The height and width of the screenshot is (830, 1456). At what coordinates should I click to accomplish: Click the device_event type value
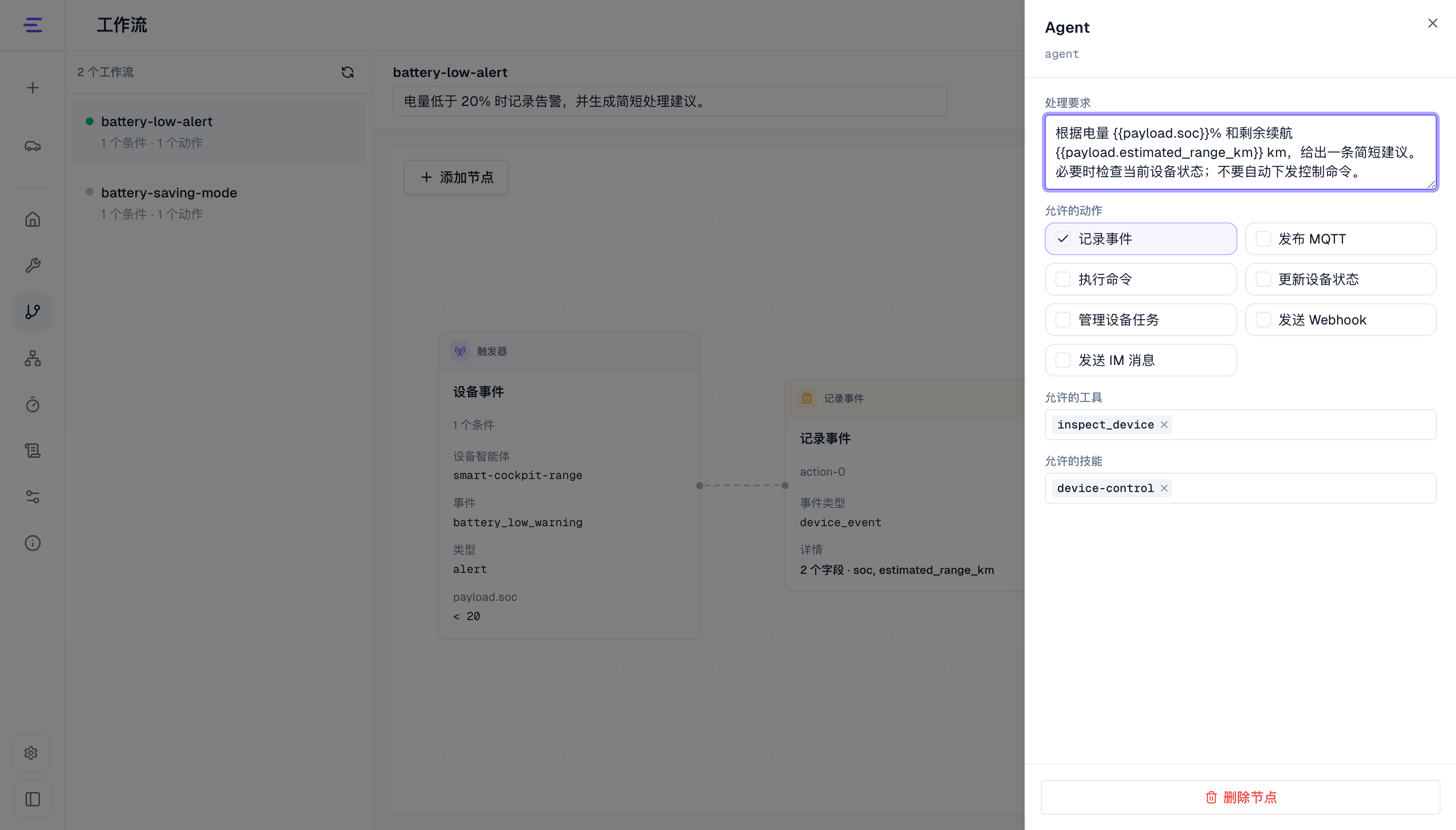tap(840, 522)
